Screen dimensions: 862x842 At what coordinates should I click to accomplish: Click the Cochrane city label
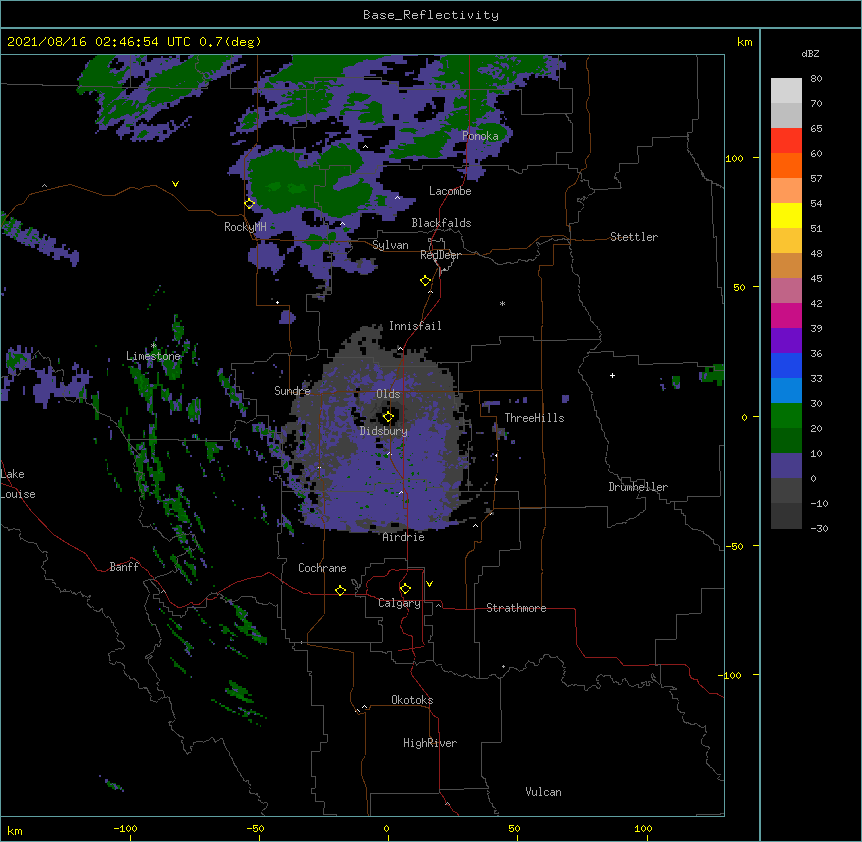pyautogui.click(x=322, y=568)
